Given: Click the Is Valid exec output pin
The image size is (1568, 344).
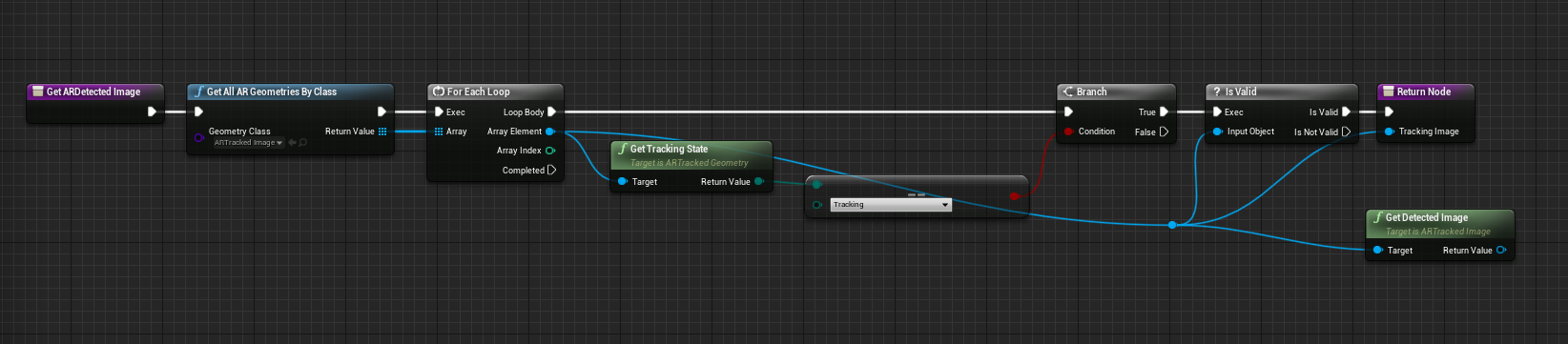Looking at the screenshot, I should pyautogui.click(x=1346, y=111).
